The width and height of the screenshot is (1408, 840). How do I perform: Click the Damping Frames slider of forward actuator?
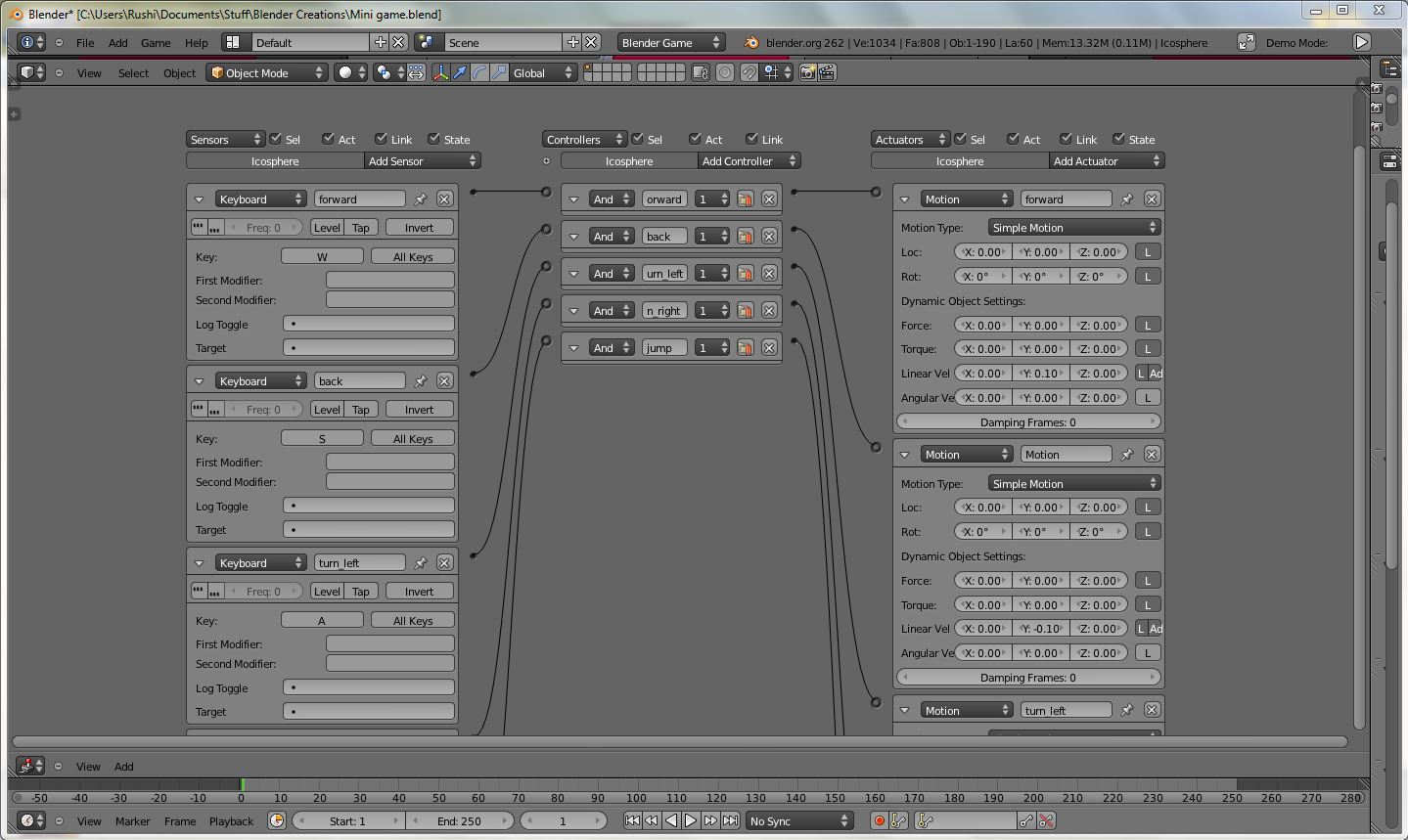[x=1027, y=421]
